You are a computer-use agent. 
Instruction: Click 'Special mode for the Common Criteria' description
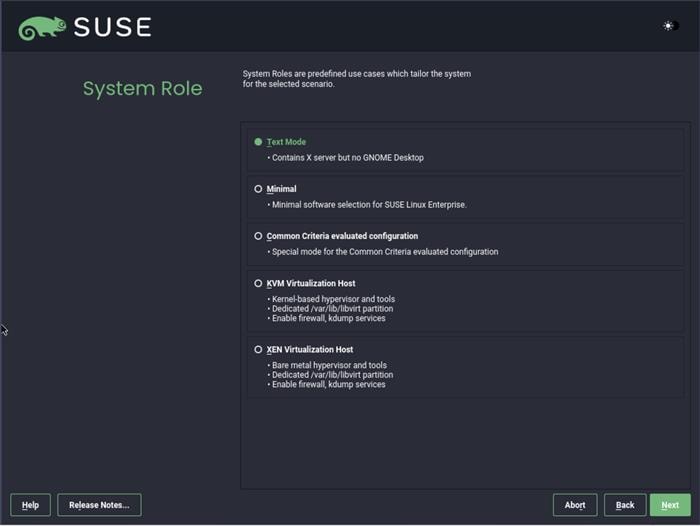[x=385, y=252]
